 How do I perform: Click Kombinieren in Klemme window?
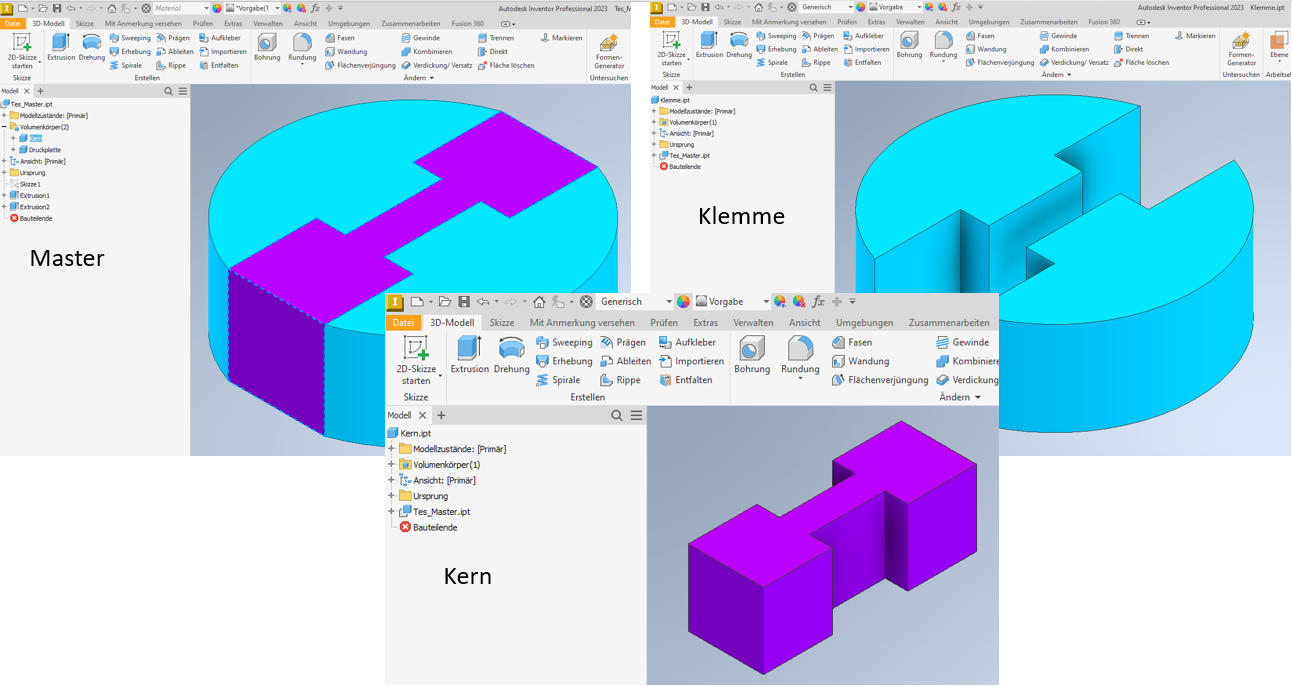[x=1064, y=49]
